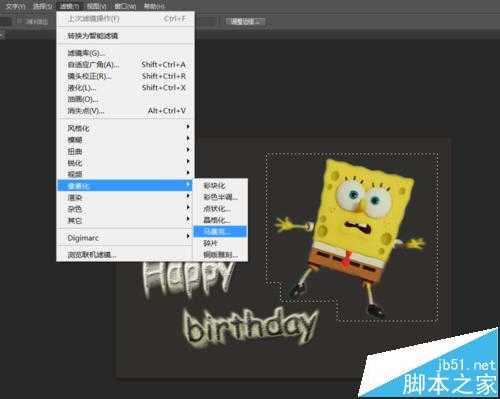This screenshot has width=500, height=399.
Task: Expand the 风格化 submenu
Action: 125,128
